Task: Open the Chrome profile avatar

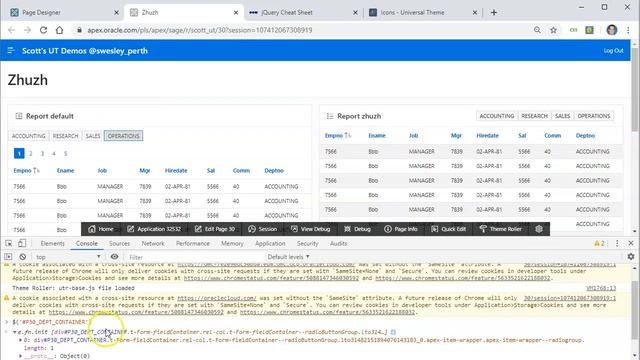Action: (611, 30)
